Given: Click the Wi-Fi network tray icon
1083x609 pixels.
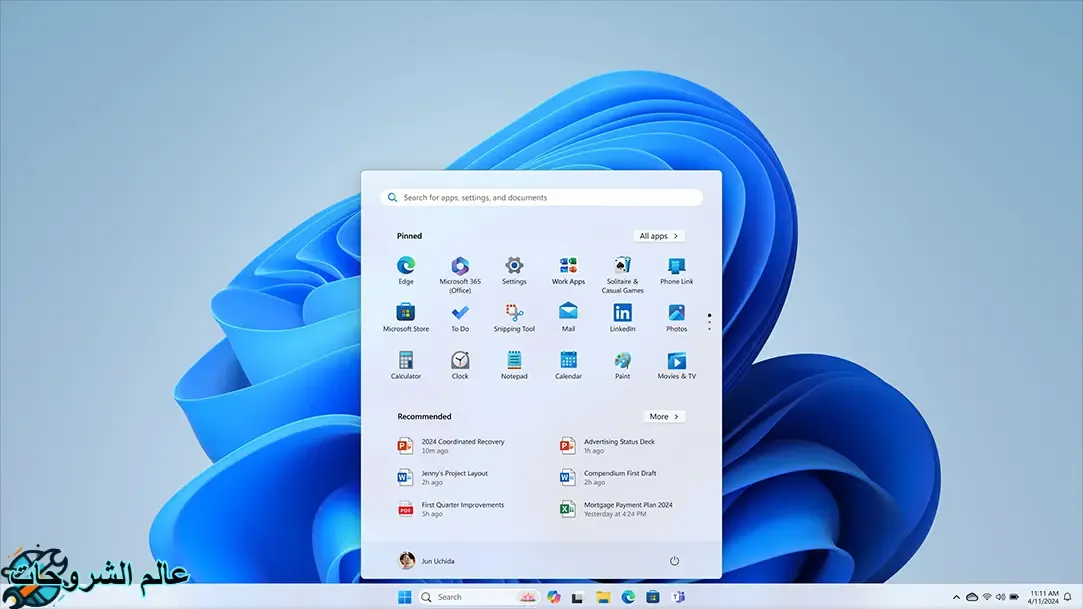Looking at the screenshot, I should pos(987,597).
